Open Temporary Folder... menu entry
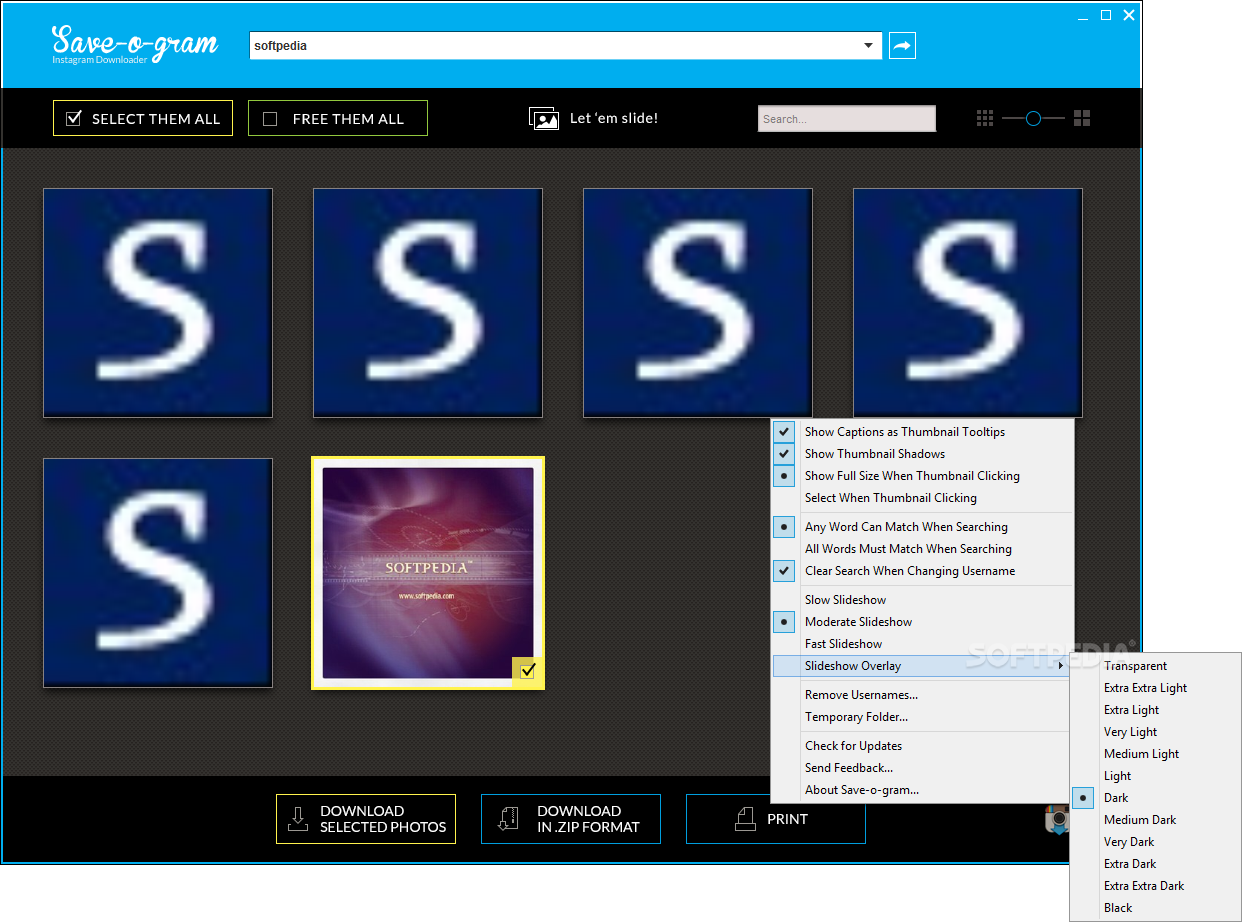The height and width of the screenshot is (922, 1242). pyautogui.click(x=922, y=717)
